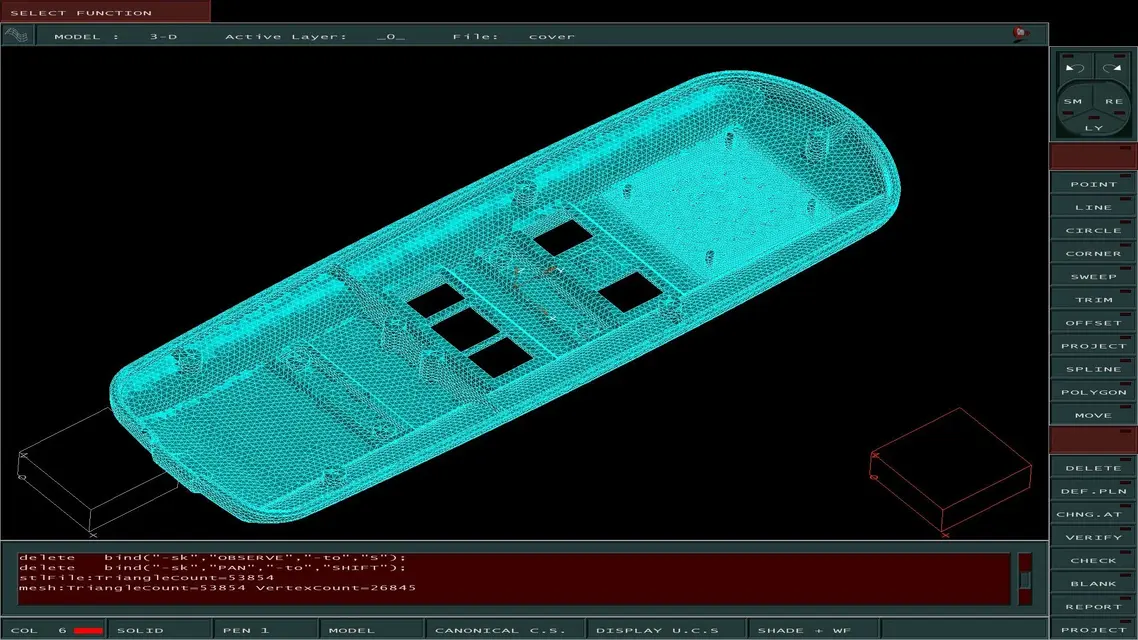Select the RE wheel segment

1114,102
